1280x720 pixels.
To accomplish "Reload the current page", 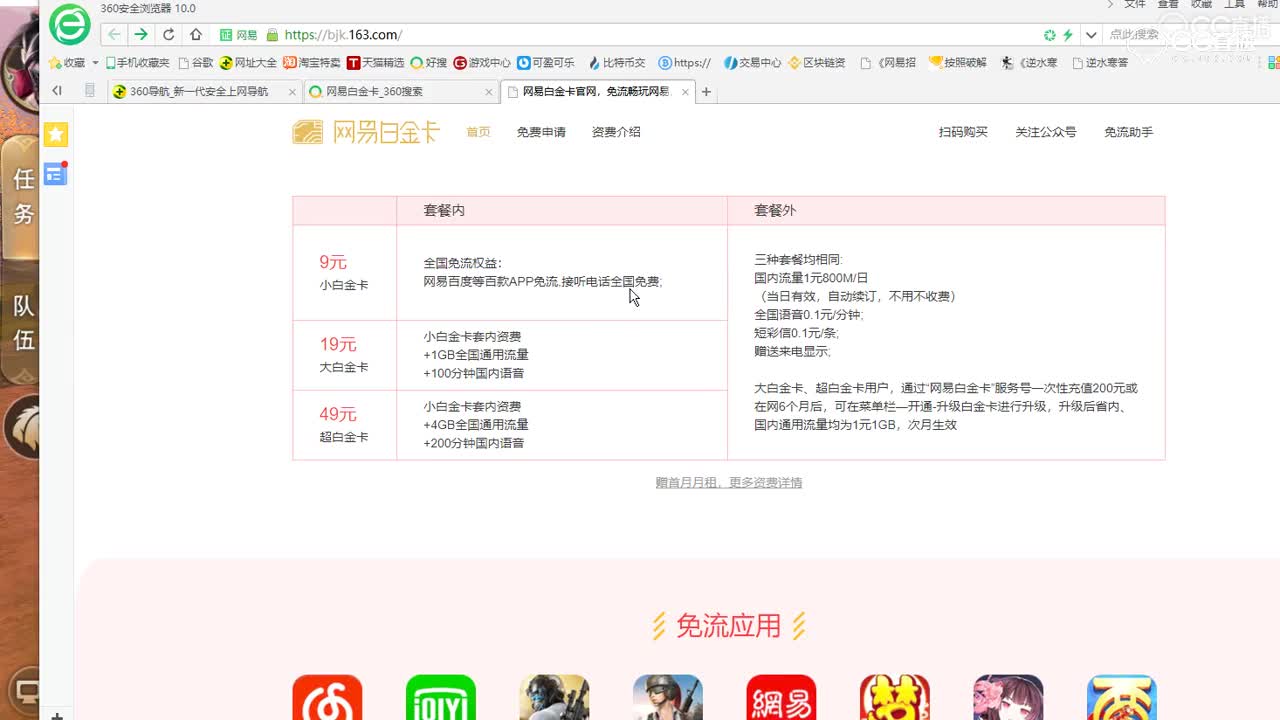I will (168, 34).
